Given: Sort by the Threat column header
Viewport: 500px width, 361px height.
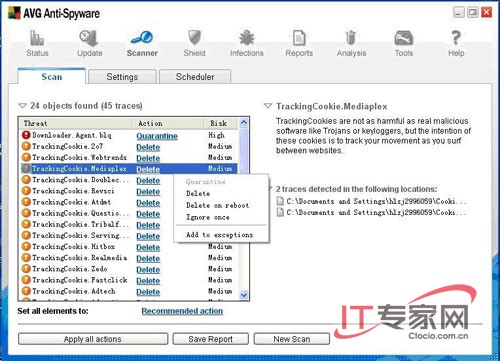Looking at the screenshot, I should click(x=76, y=123).
